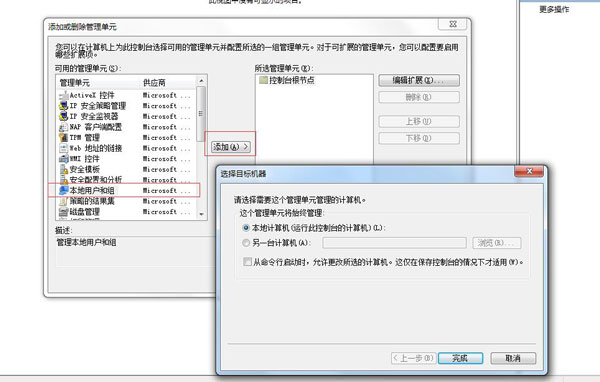
Task: Select the 控制台根节点 text in selected list
Action: pos(292,80)
